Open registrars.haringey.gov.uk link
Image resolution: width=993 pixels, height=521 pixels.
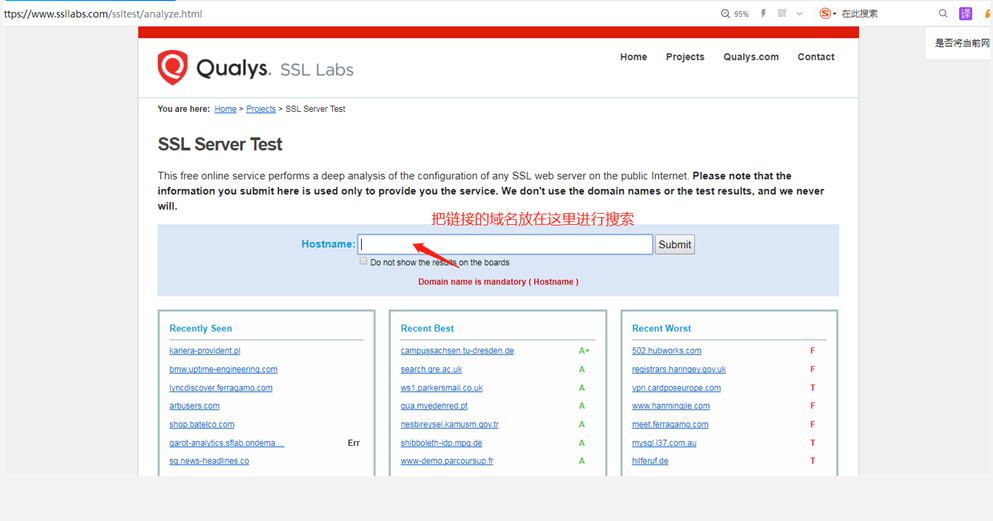(x=679, y=369)
